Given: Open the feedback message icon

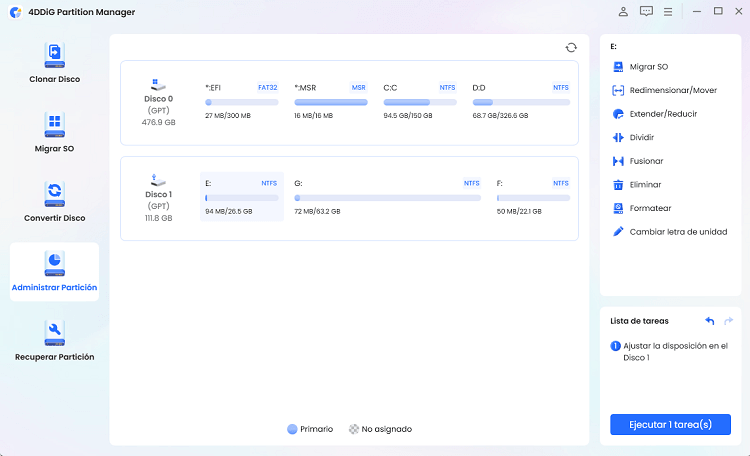Looking at the screenshot, I should point(646,11).
